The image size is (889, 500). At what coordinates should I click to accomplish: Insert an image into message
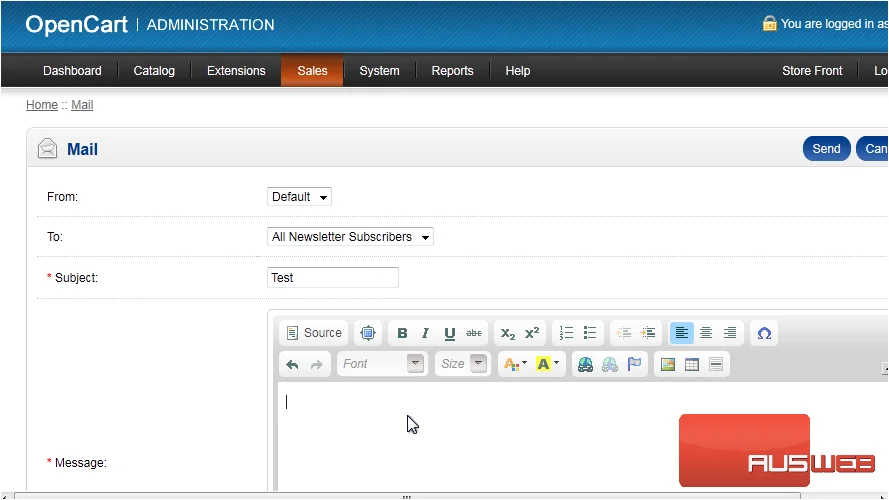[x=668, y=365]
